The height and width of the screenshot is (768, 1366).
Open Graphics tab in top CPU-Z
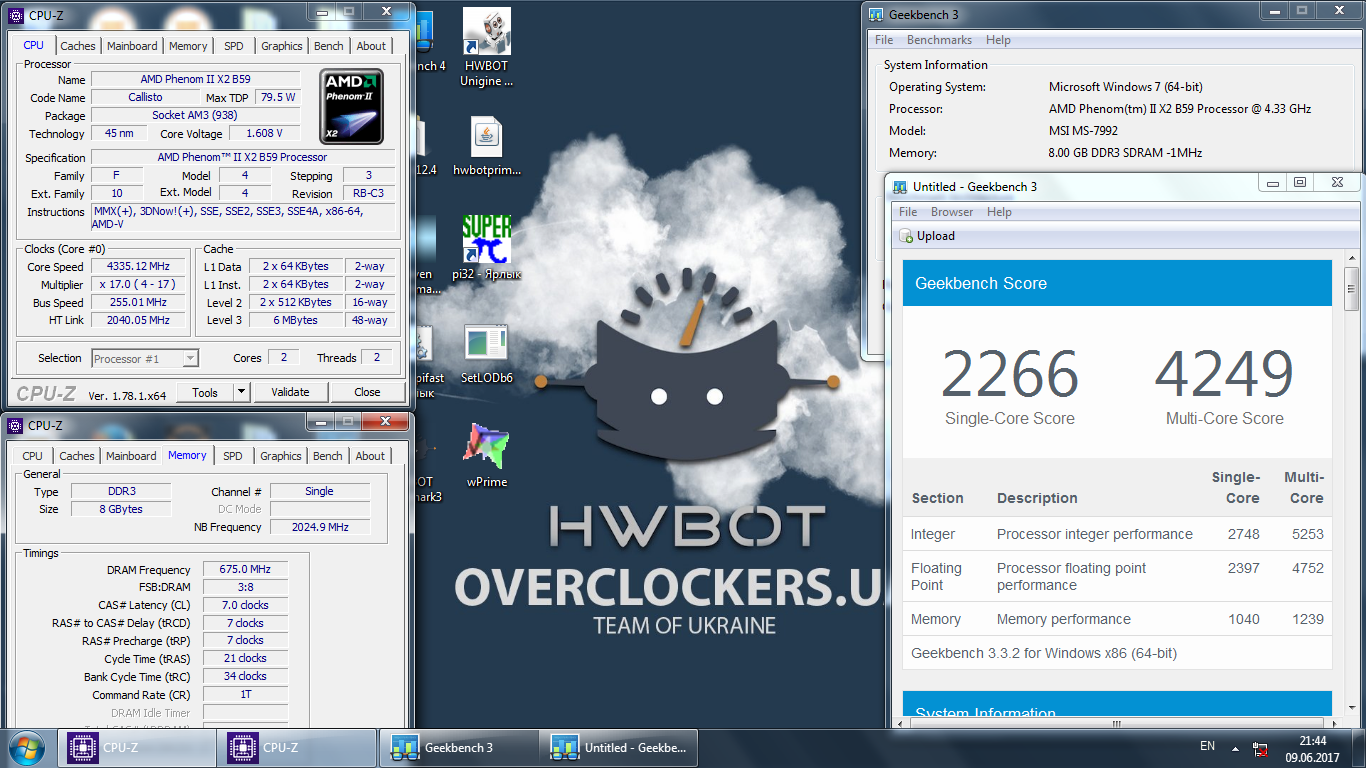[x=282, y=46]
